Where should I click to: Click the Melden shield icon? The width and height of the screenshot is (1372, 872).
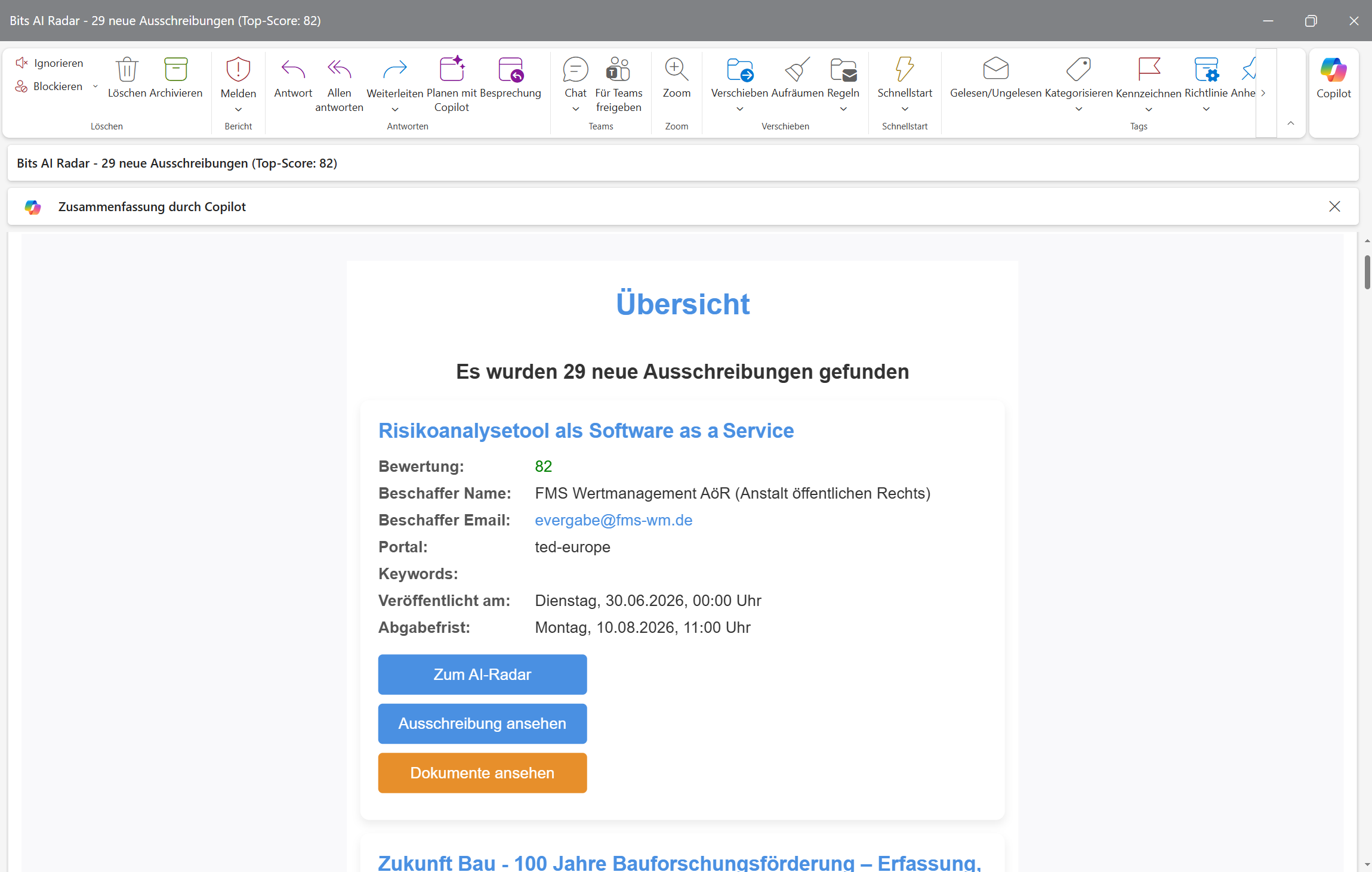238,70
